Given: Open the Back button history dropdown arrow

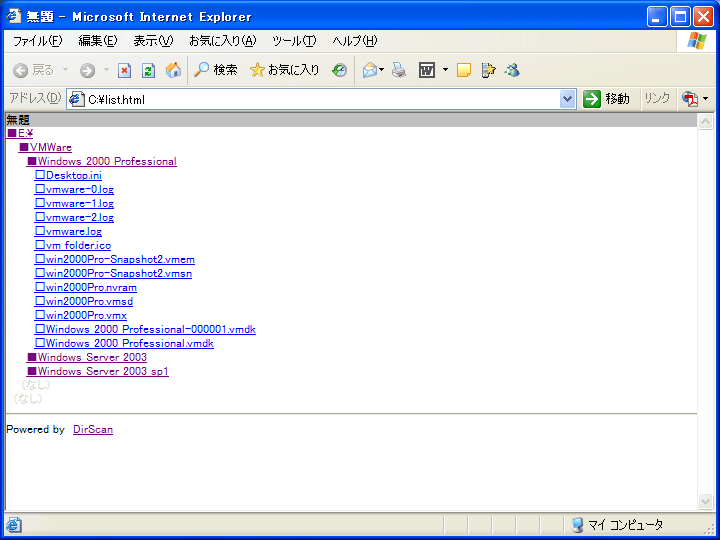Looking at the screenshot, I should (65, 70).
